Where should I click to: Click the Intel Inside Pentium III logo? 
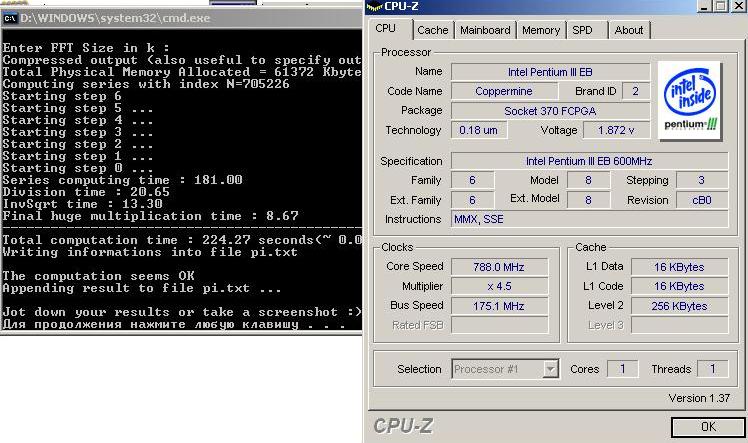point(690,100)
